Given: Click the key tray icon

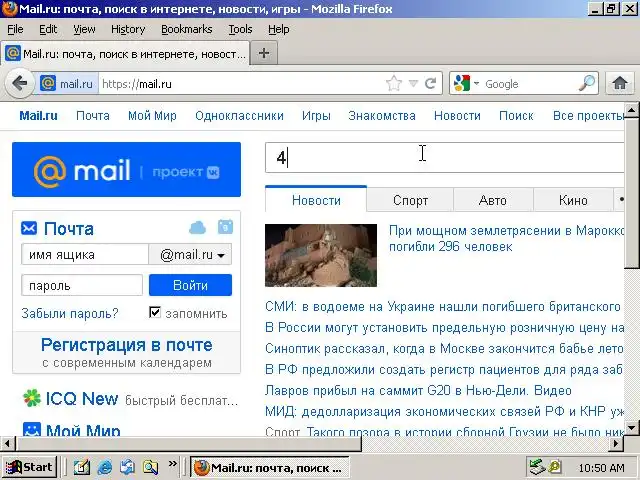Looking at the screenshot, I should click(x=556, y=467).
